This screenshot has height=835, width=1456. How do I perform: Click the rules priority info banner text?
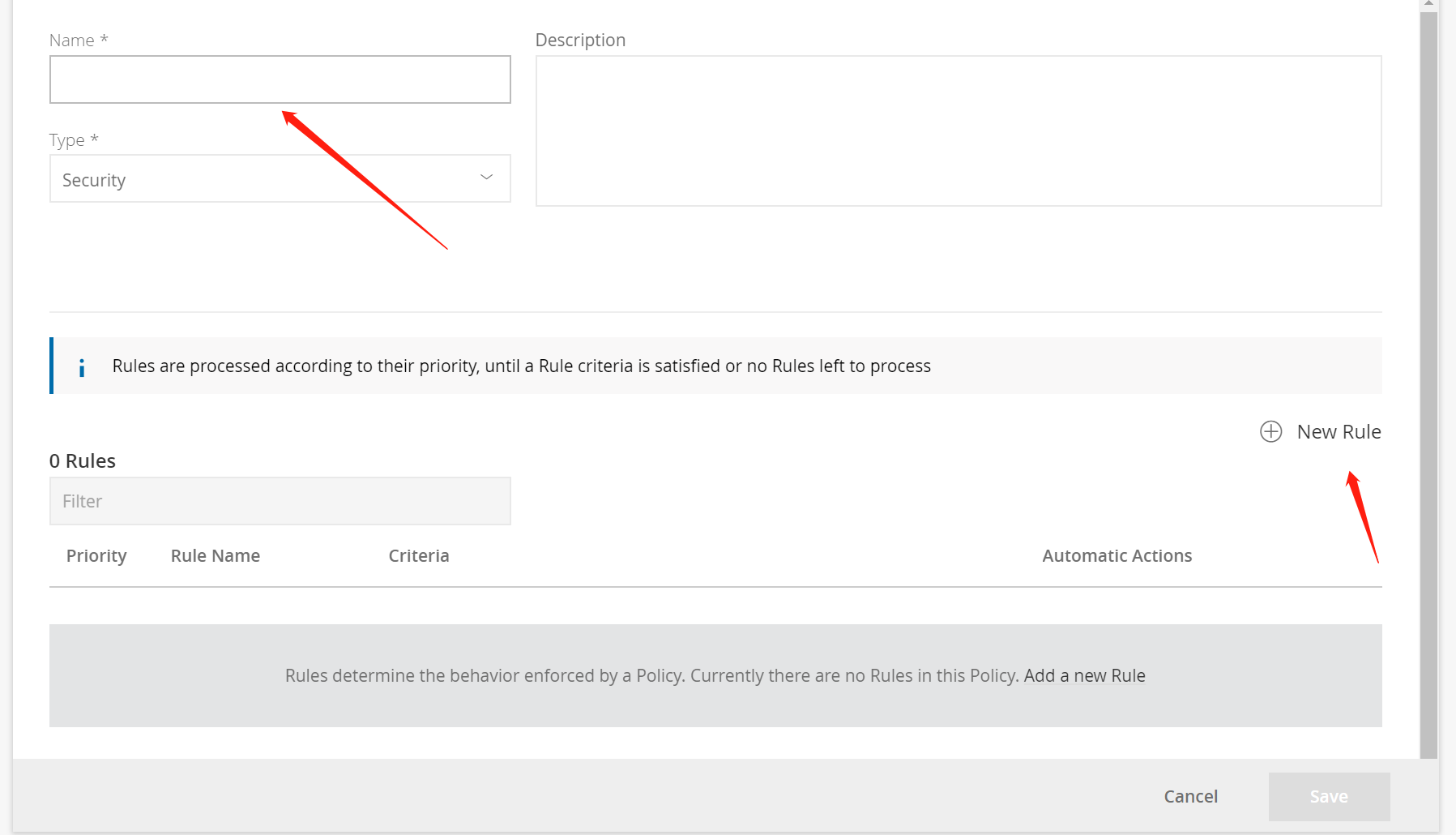tap(521, 366)
